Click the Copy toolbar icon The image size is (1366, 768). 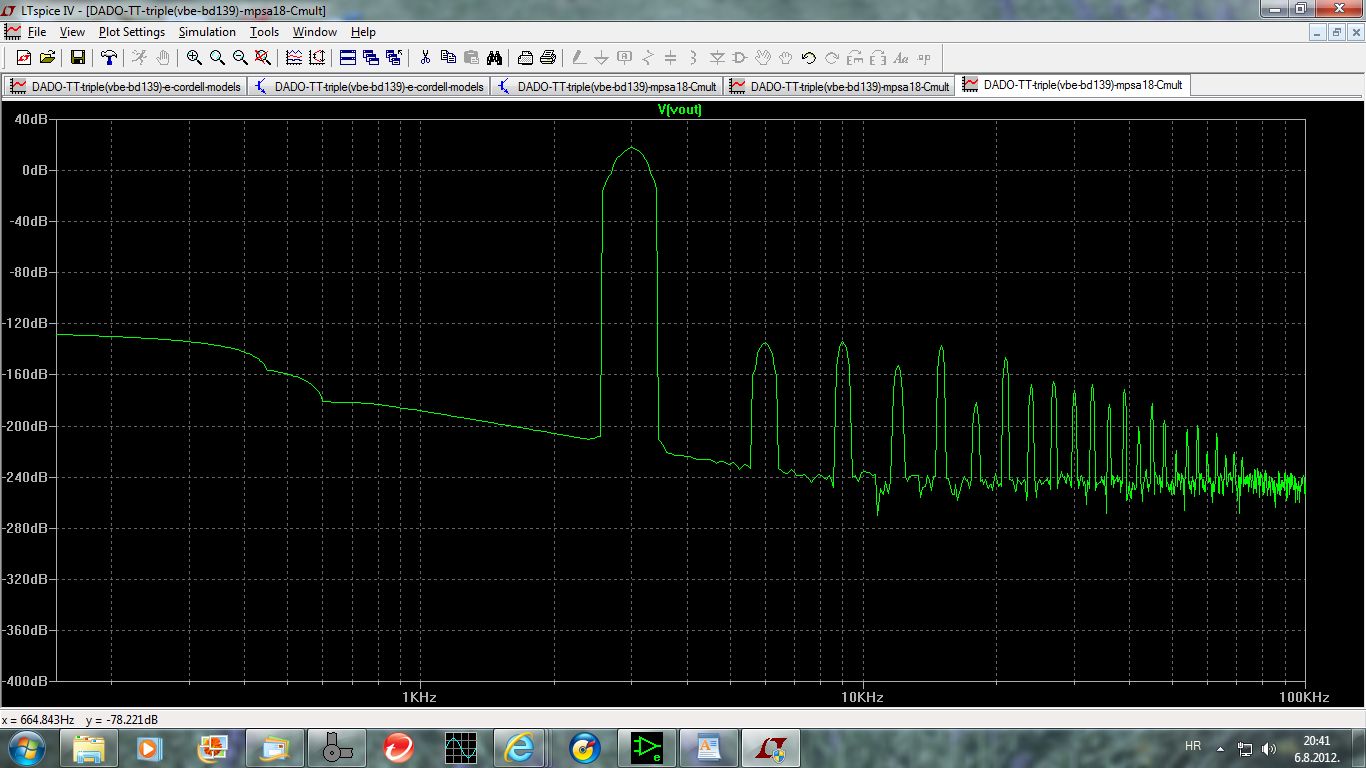pyautogui.click(x=448, y=58)
